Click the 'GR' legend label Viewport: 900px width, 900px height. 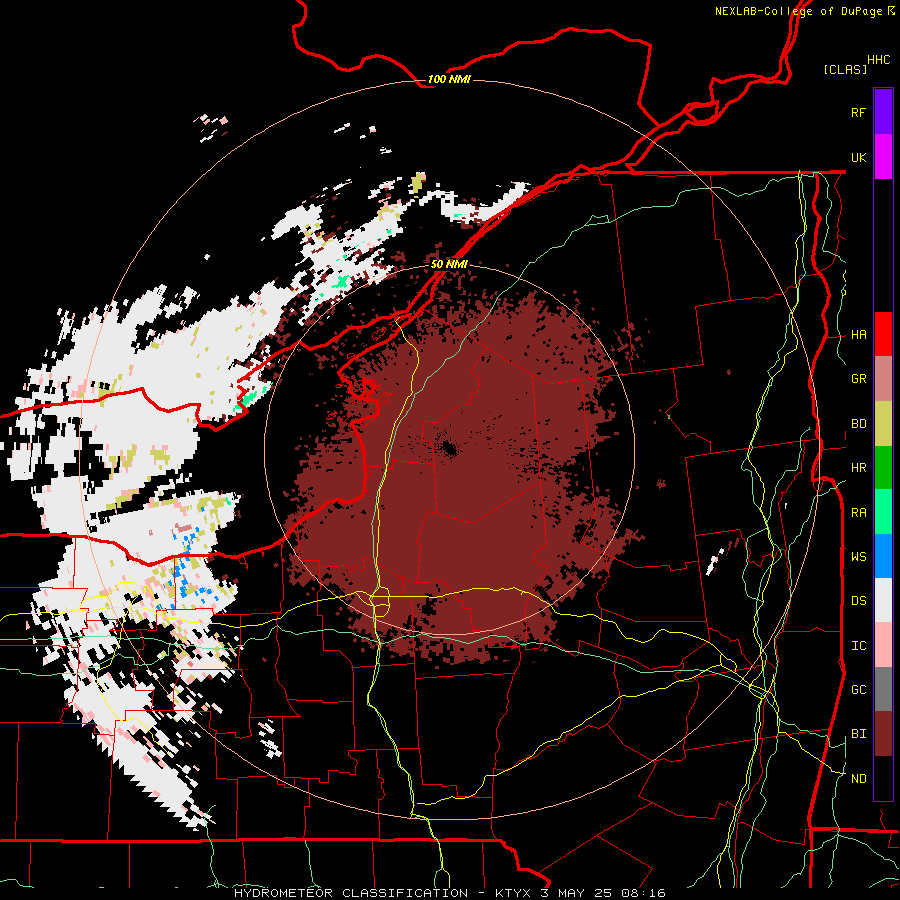coord(859,379)
